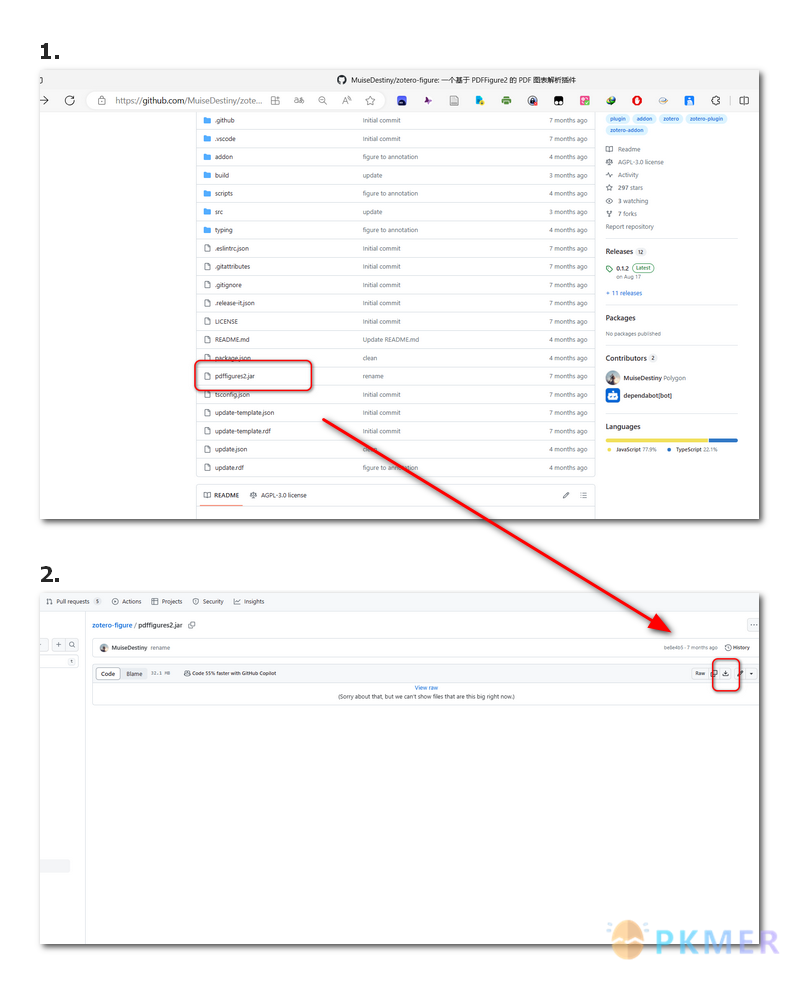Click the 7 forks link
This screenshot has height=985, width=800.
621,214
